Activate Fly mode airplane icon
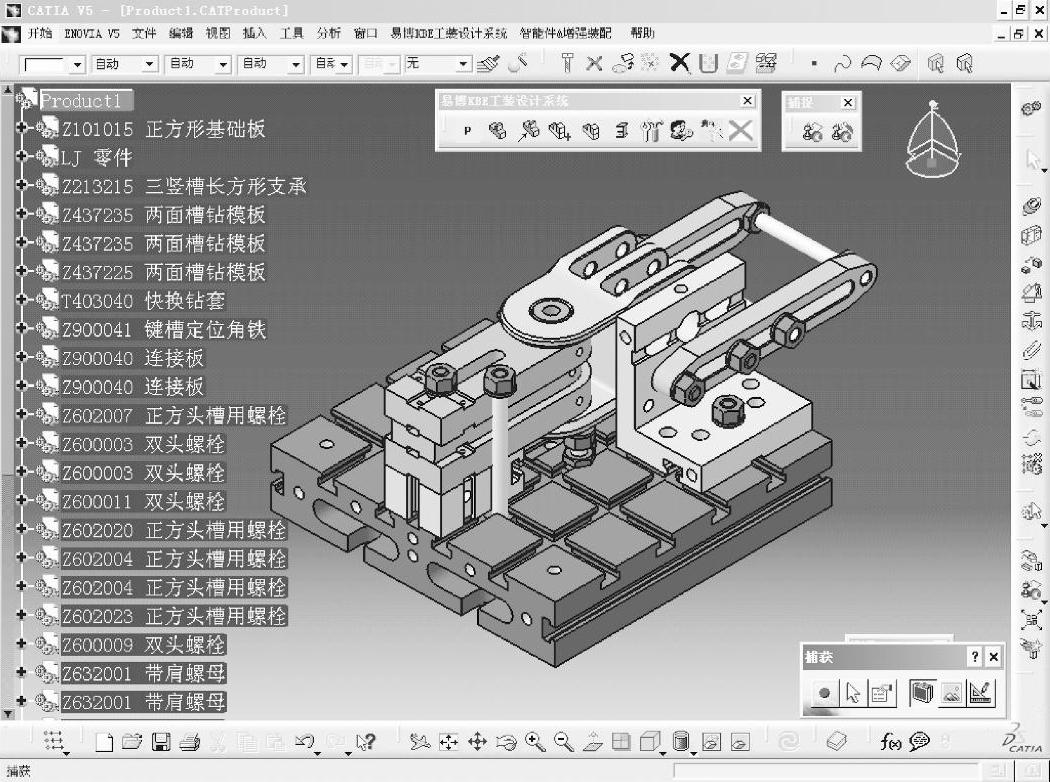Image resolution: width=1050 pixels, height=782 pixels. pos(420,742)
